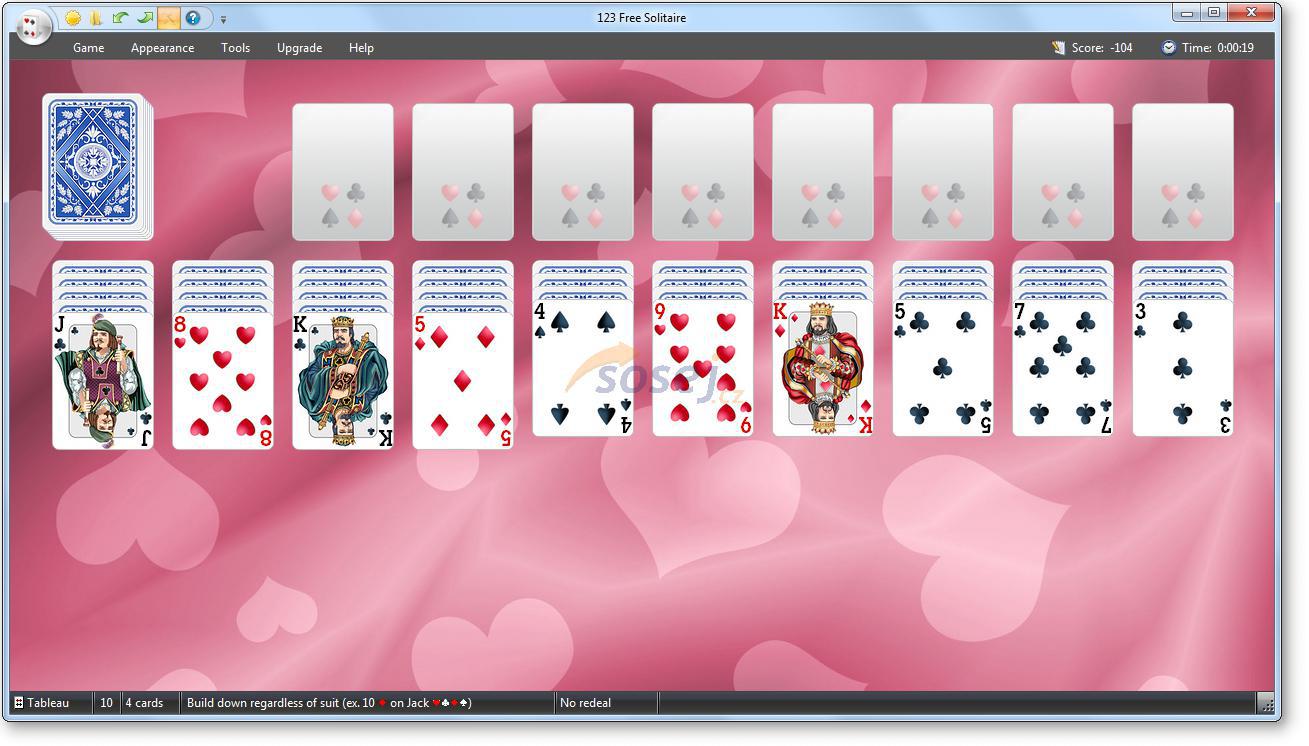Click the Time clock indicator
1309x746 pixels.
(x=1207, y=48)
